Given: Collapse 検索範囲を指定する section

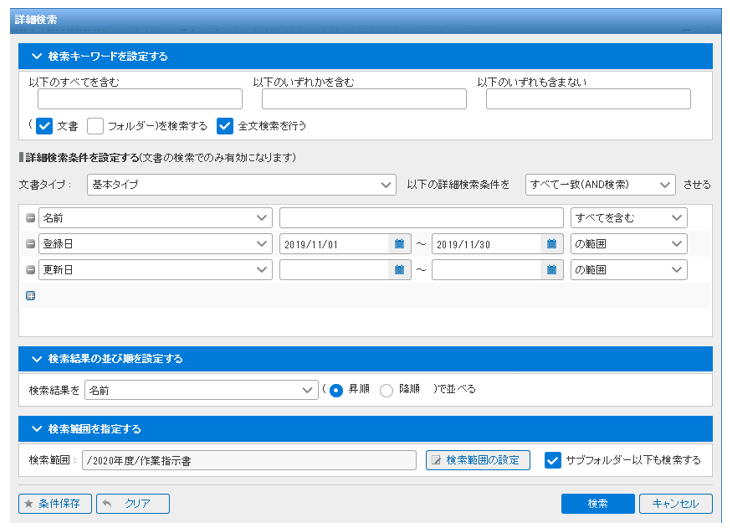Looking at the screenshot, I should coord(37,430).
